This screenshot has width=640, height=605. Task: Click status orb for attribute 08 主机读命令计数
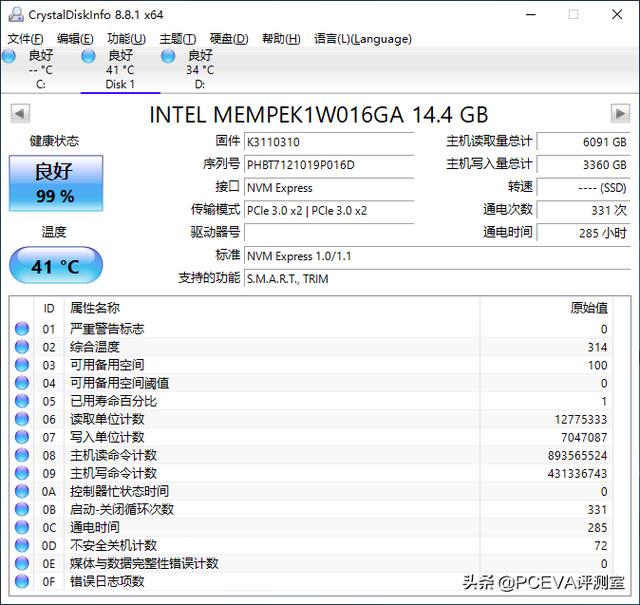click(22, 455)
